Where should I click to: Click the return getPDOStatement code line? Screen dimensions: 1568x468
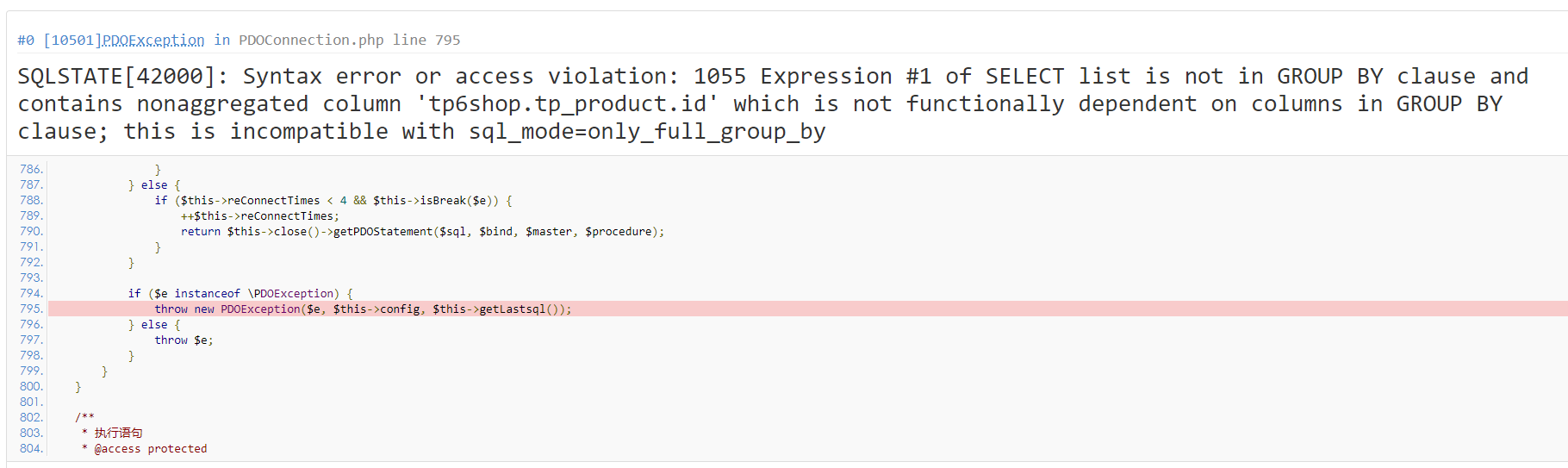click(x=422, y=232)
